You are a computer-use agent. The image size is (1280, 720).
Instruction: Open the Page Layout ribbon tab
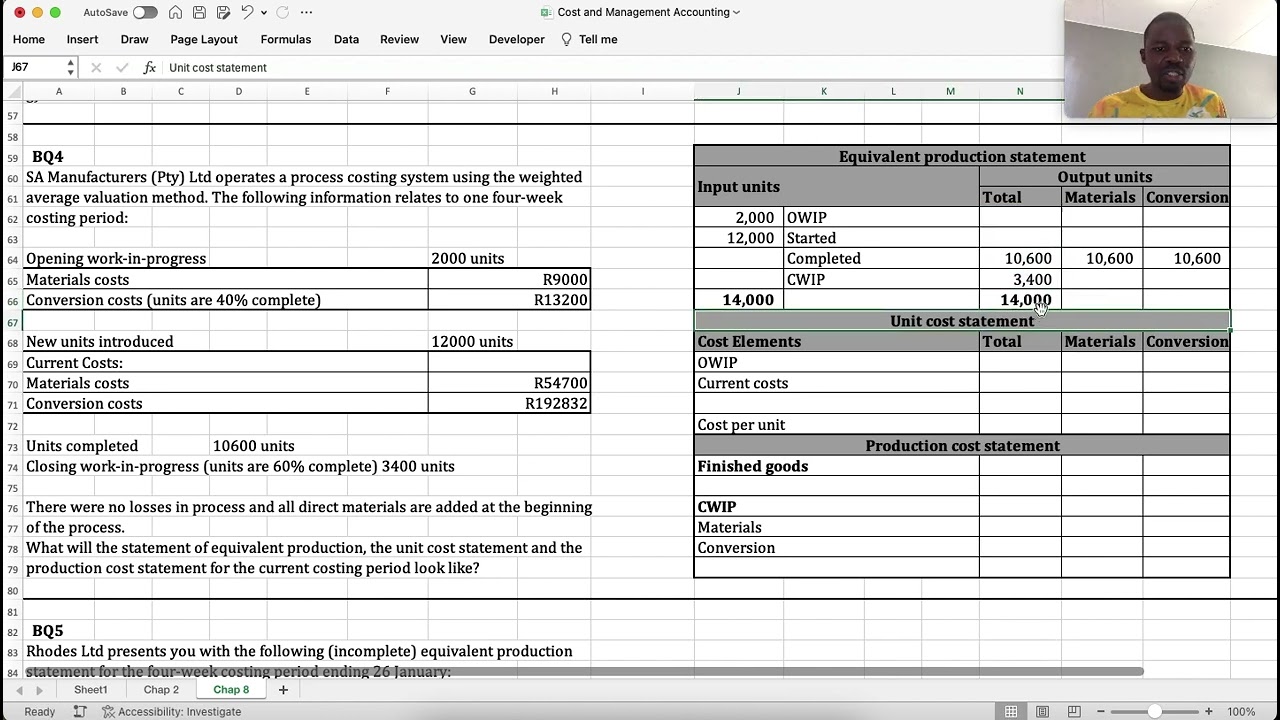click(204, 39)
